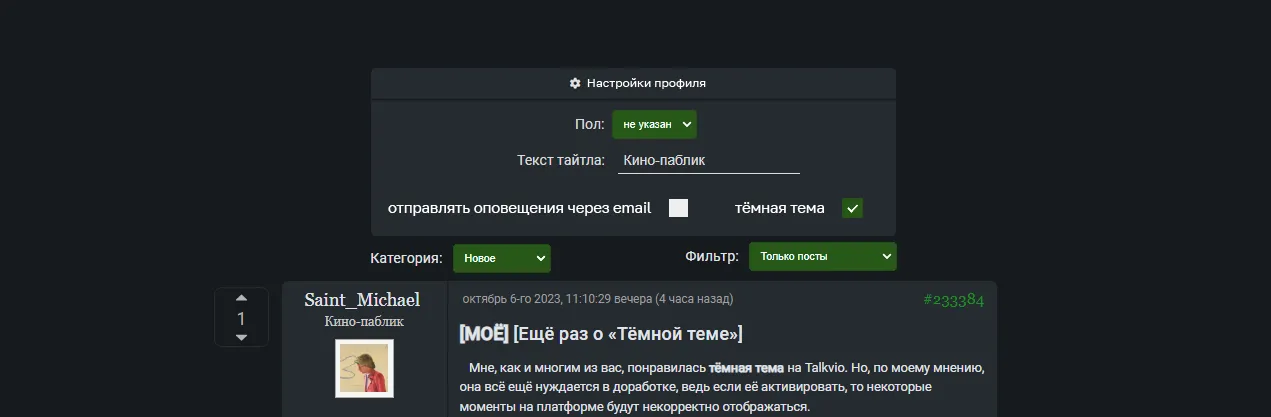Enable отправлять оповещения через email checkbox
Image resolution: width=1271 pixels, height=417 pixels.
pos(678,208)
